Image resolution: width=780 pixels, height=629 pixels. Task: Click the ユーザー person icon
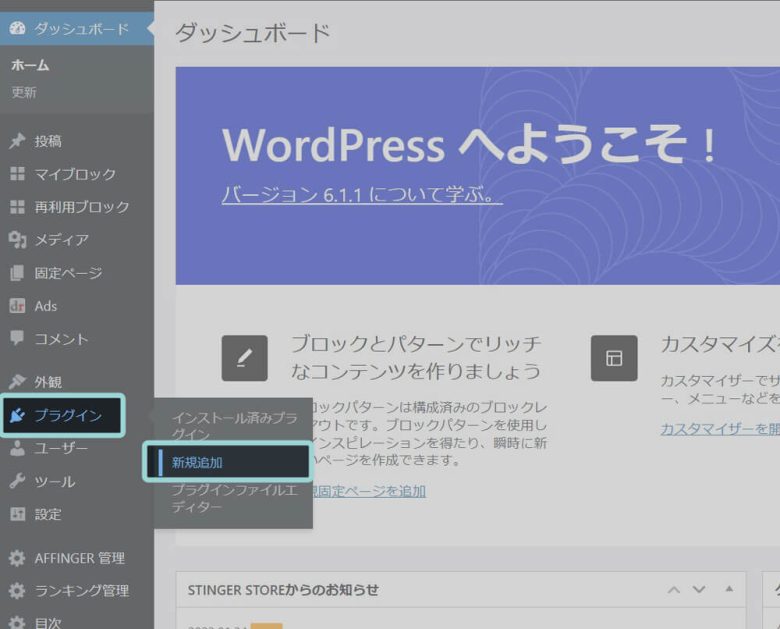click(x=17, y=448)
